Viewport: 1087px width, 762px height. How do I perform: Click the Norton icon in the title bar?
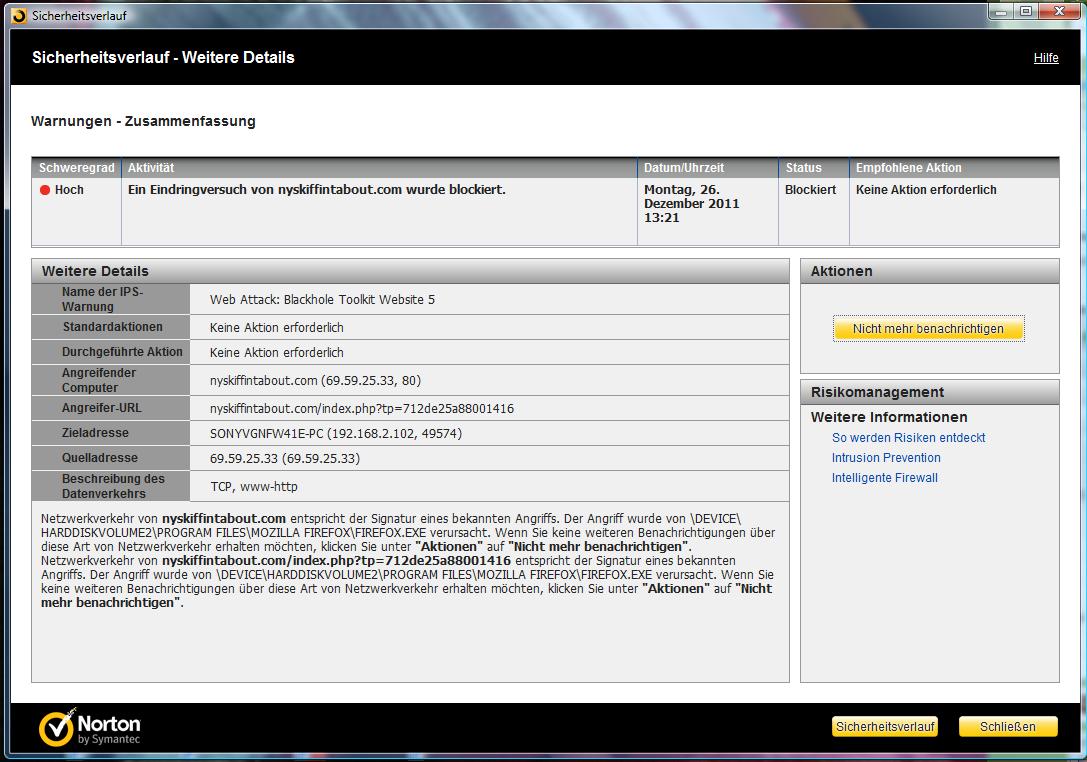click(x=18, y=15)
